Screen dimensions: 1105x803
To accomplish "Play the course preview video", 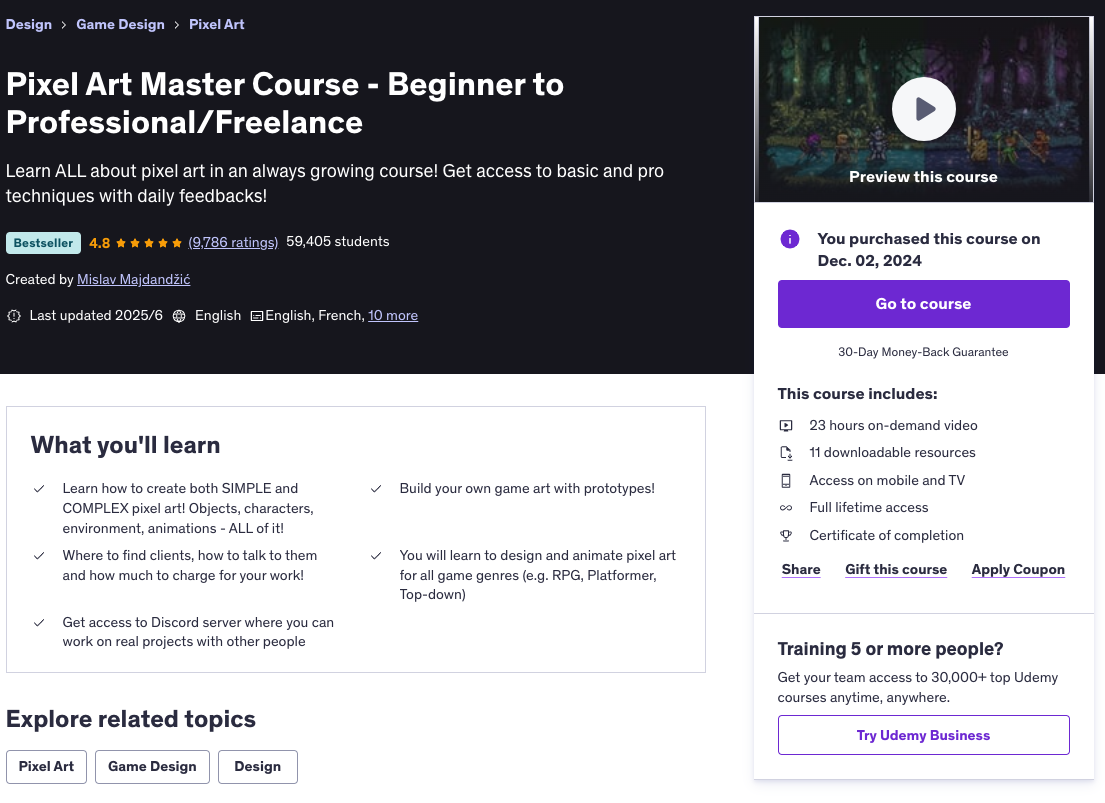I will (x=923, y=109).
